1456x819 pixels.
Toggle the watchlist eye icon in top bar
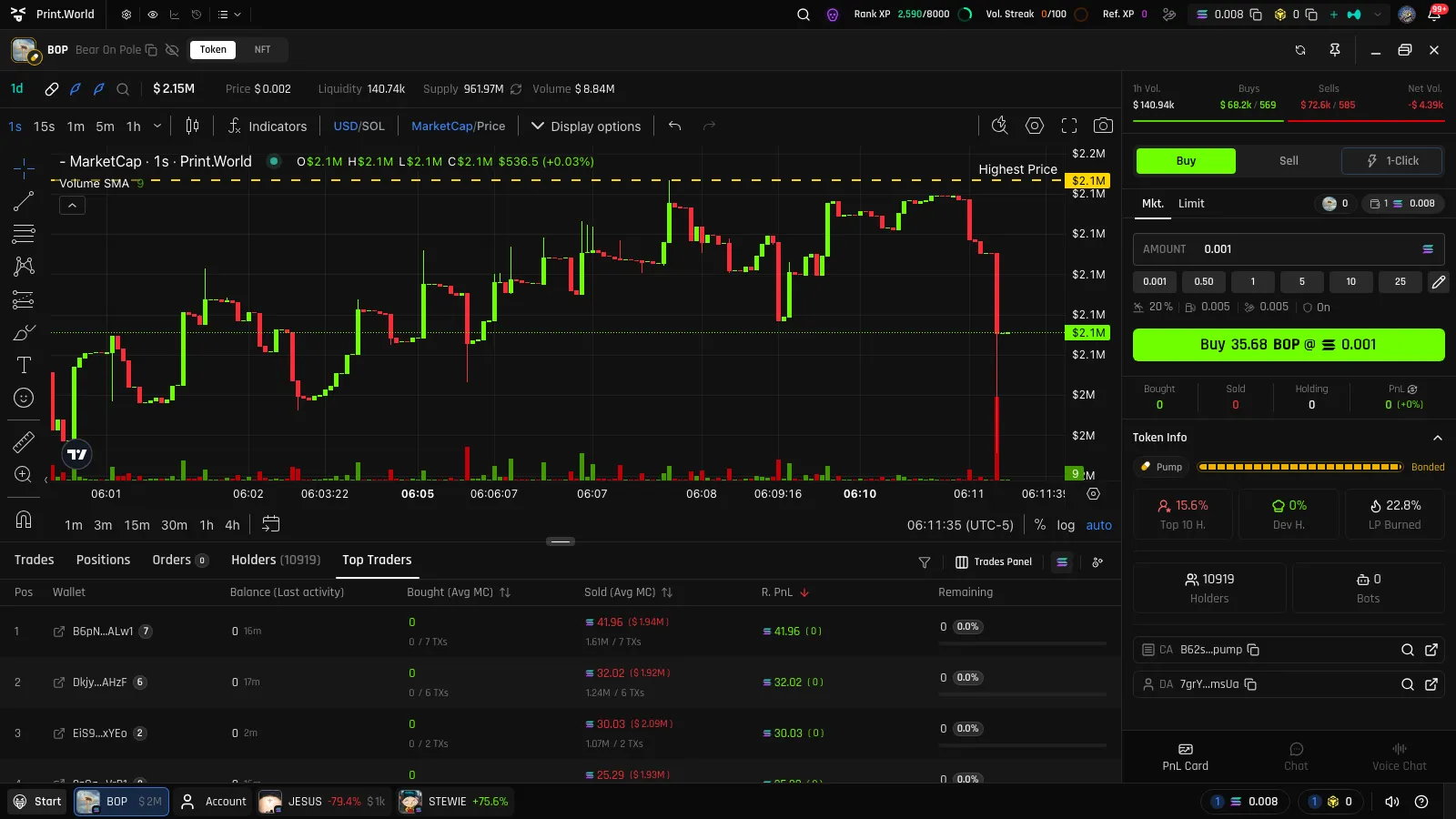click(152, 15)
